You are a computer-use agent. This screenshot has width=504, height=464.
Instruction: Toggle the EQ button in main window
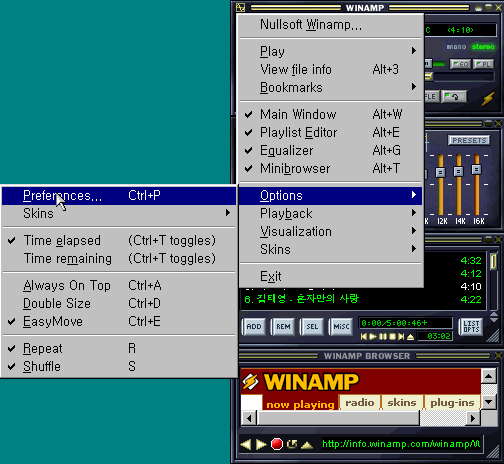pyautogui.click(x=460, y=64)
